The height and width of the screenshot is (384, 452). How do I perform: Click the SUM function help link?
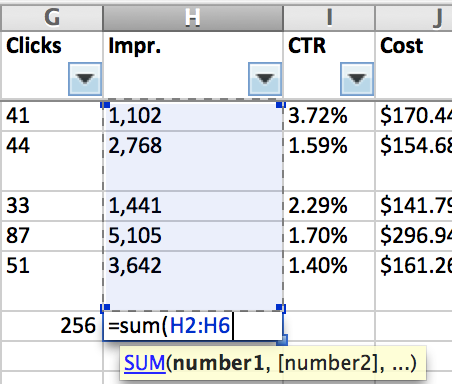tap(145, 363)
